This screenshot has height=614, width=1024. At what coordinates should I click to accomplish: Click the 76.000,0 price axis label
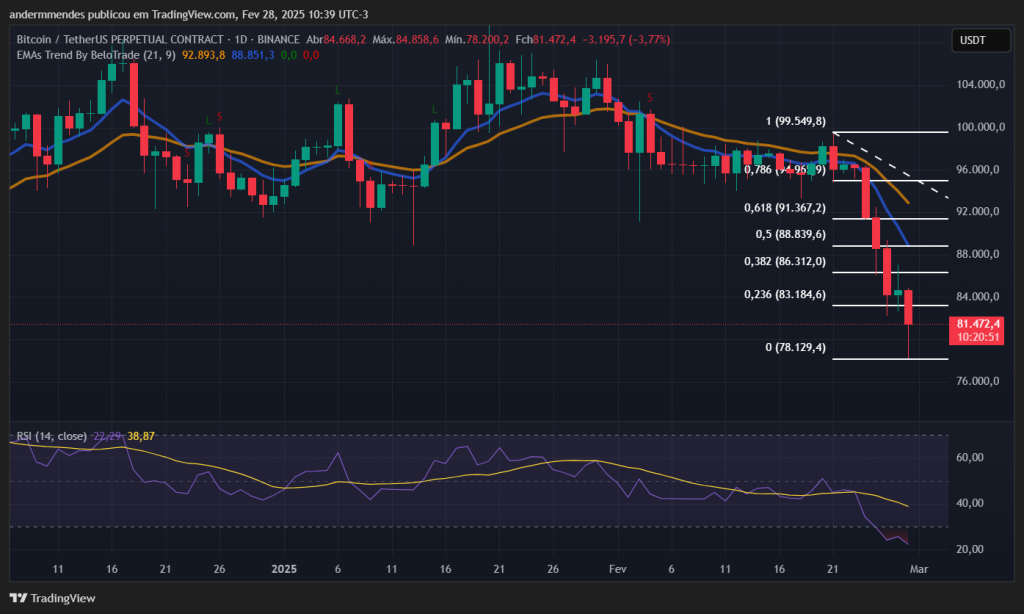(978, 381)
